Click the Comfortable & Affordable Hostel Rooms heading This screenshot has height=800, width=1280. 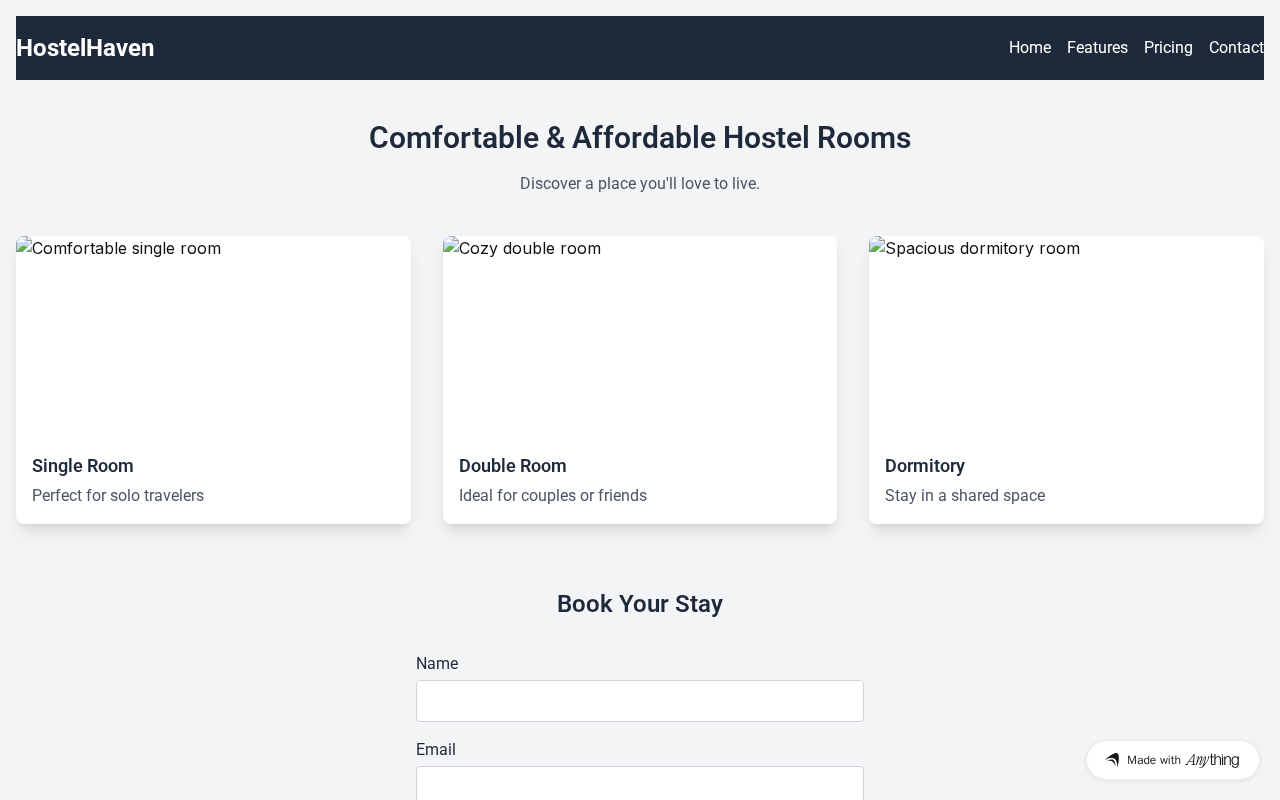point(640,138)
